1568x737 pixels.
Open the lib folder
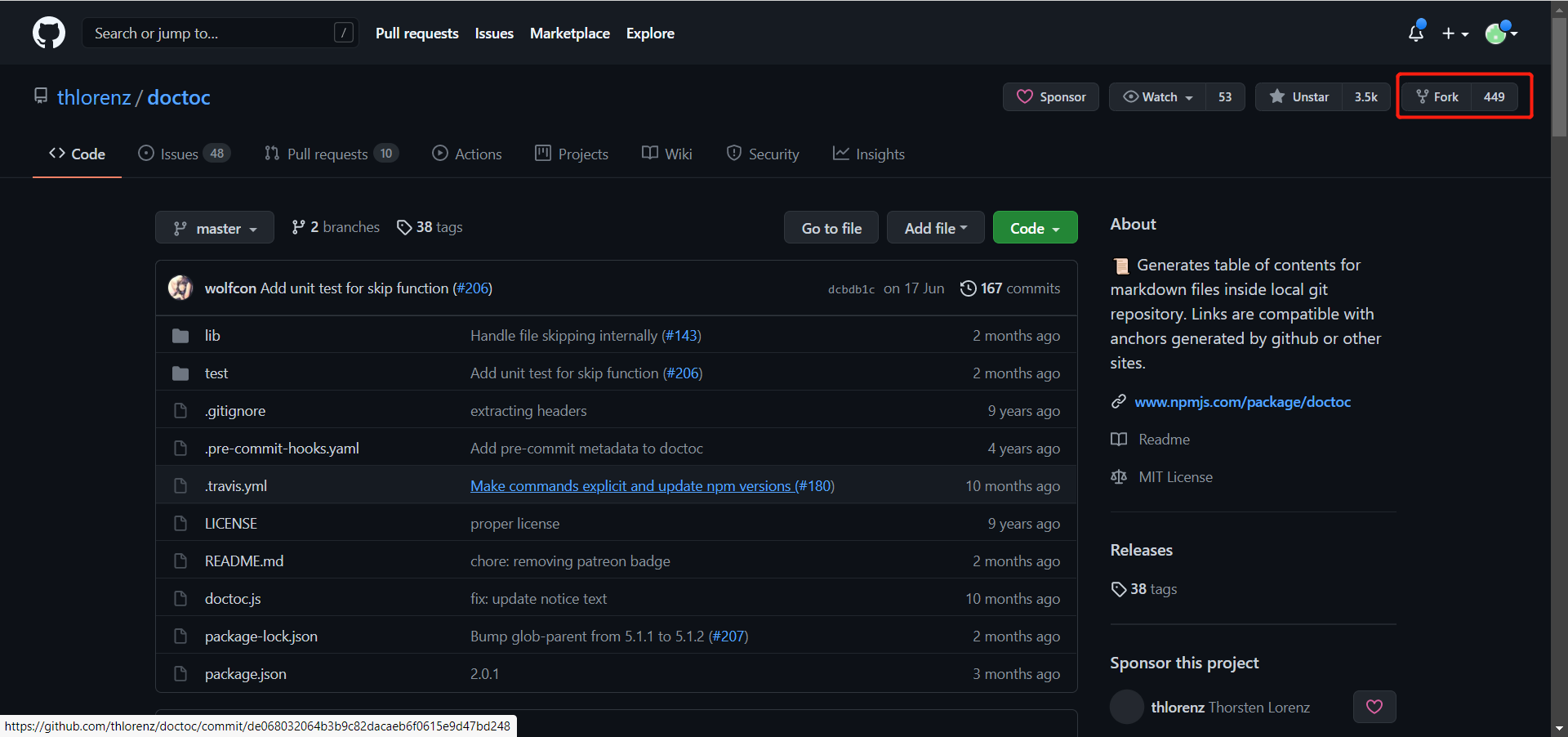(x=212, y=336)
